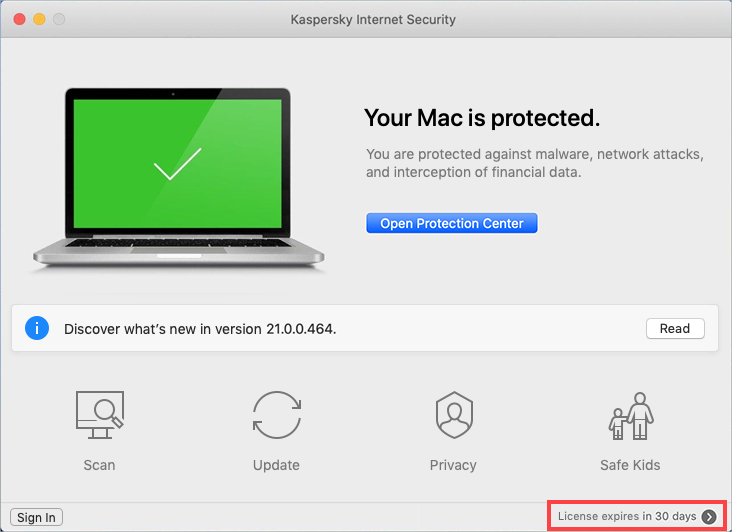Click the Sign In button

pyautogui.click(x=36, y=517)
